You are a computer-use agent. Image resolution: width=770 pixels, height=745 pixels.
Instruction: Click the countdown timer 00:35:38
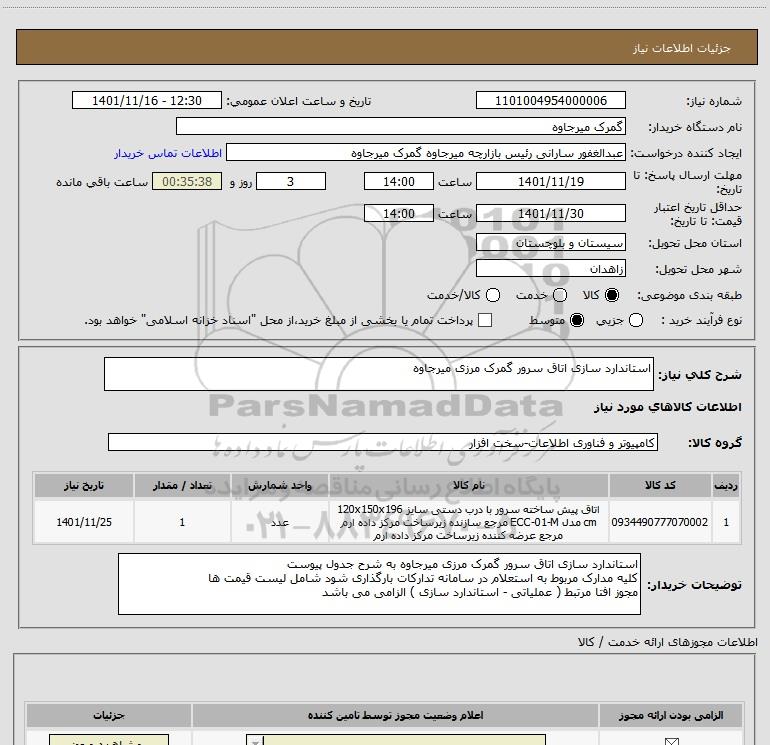point(187,182)
